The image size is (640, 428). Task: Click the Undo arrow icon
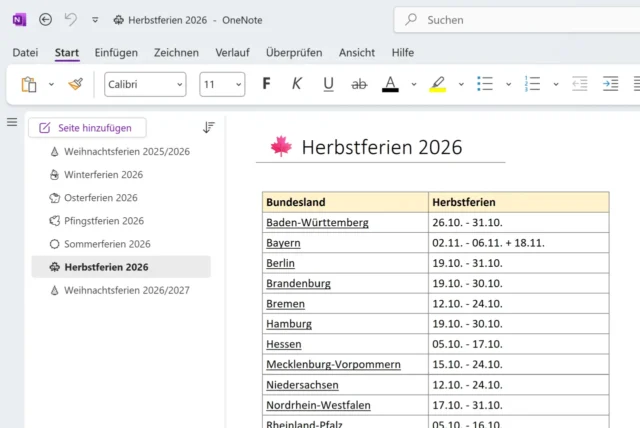point(70,19)
